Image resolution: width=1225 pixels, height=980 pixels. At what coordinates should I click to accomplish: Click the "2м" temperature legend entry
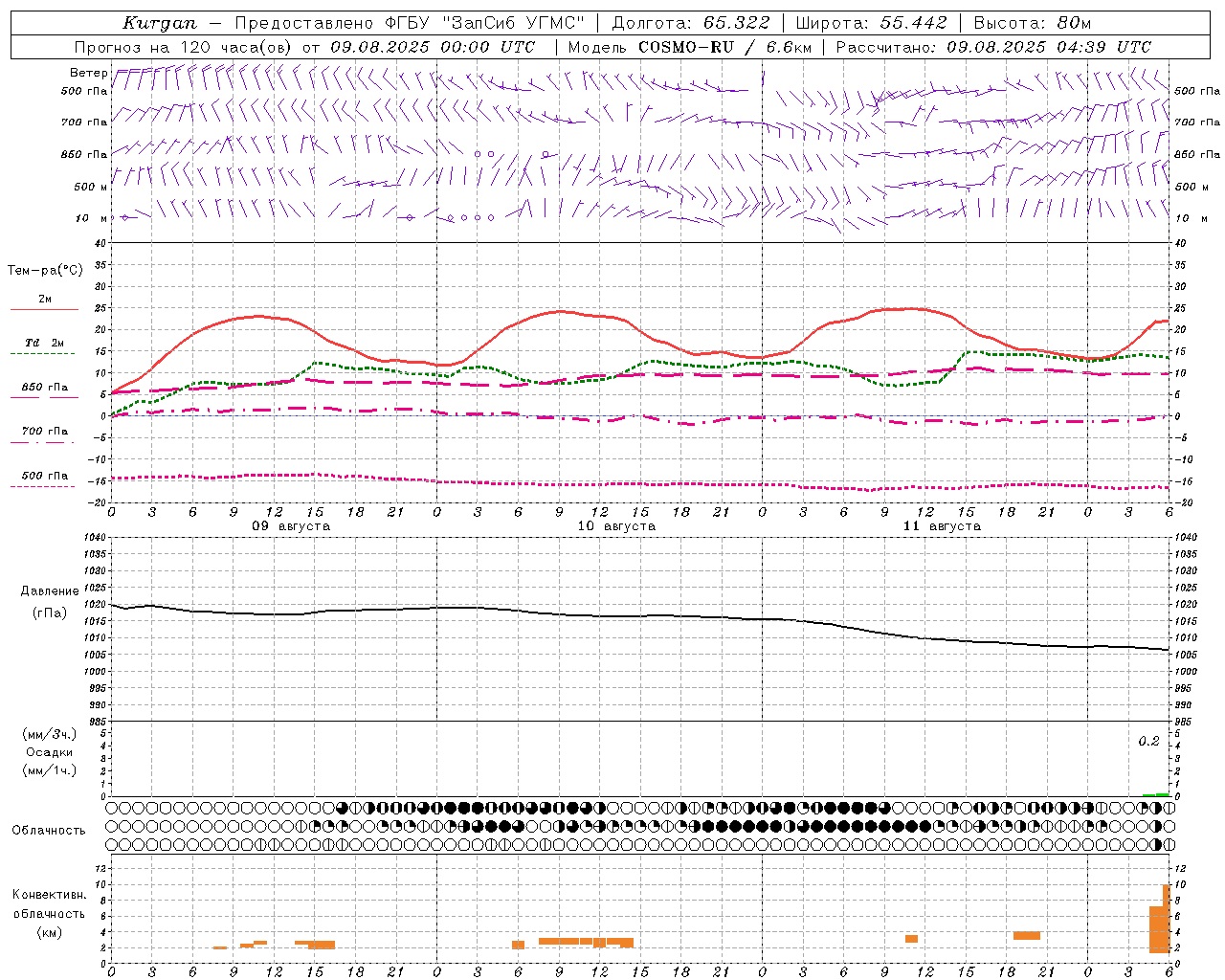pyautogui.click(x=45, y=300)
